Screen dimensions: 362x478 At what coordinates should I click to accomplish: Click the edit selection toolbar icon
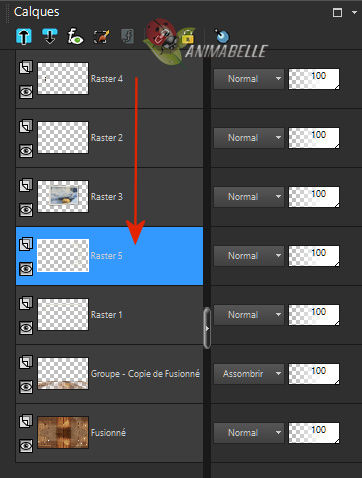coord(101,36)
